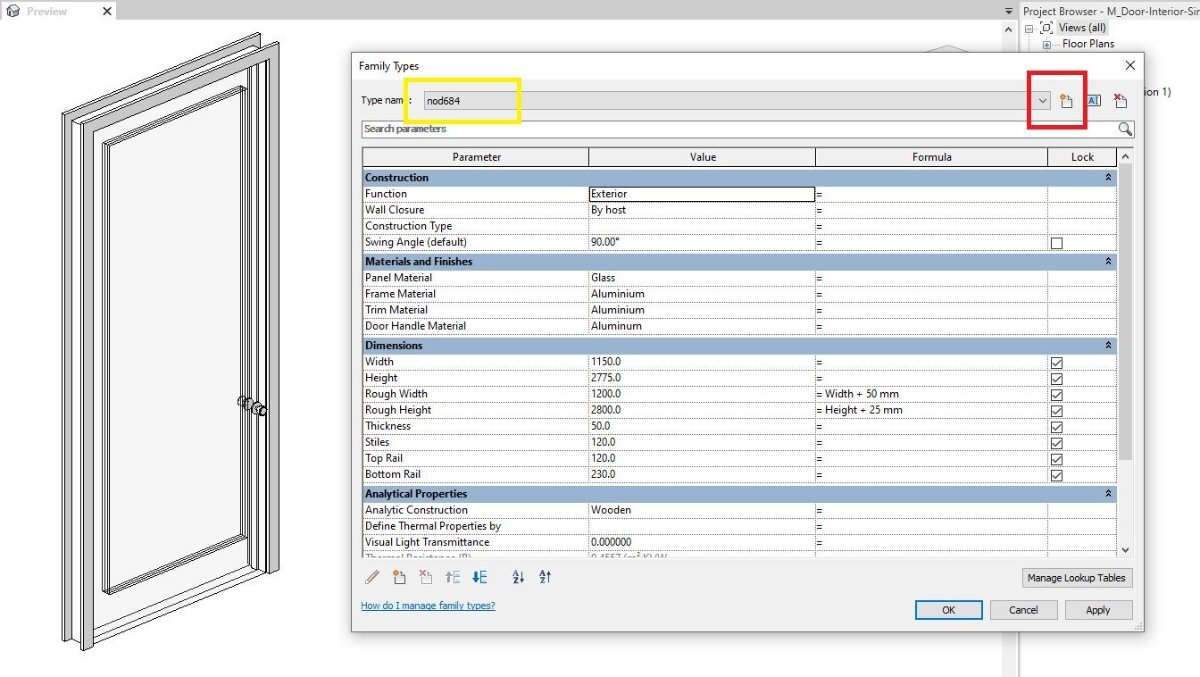Screen dimensions: 1200x677
Task: Click the Rename Type icon
Action: click(1093, 101)
